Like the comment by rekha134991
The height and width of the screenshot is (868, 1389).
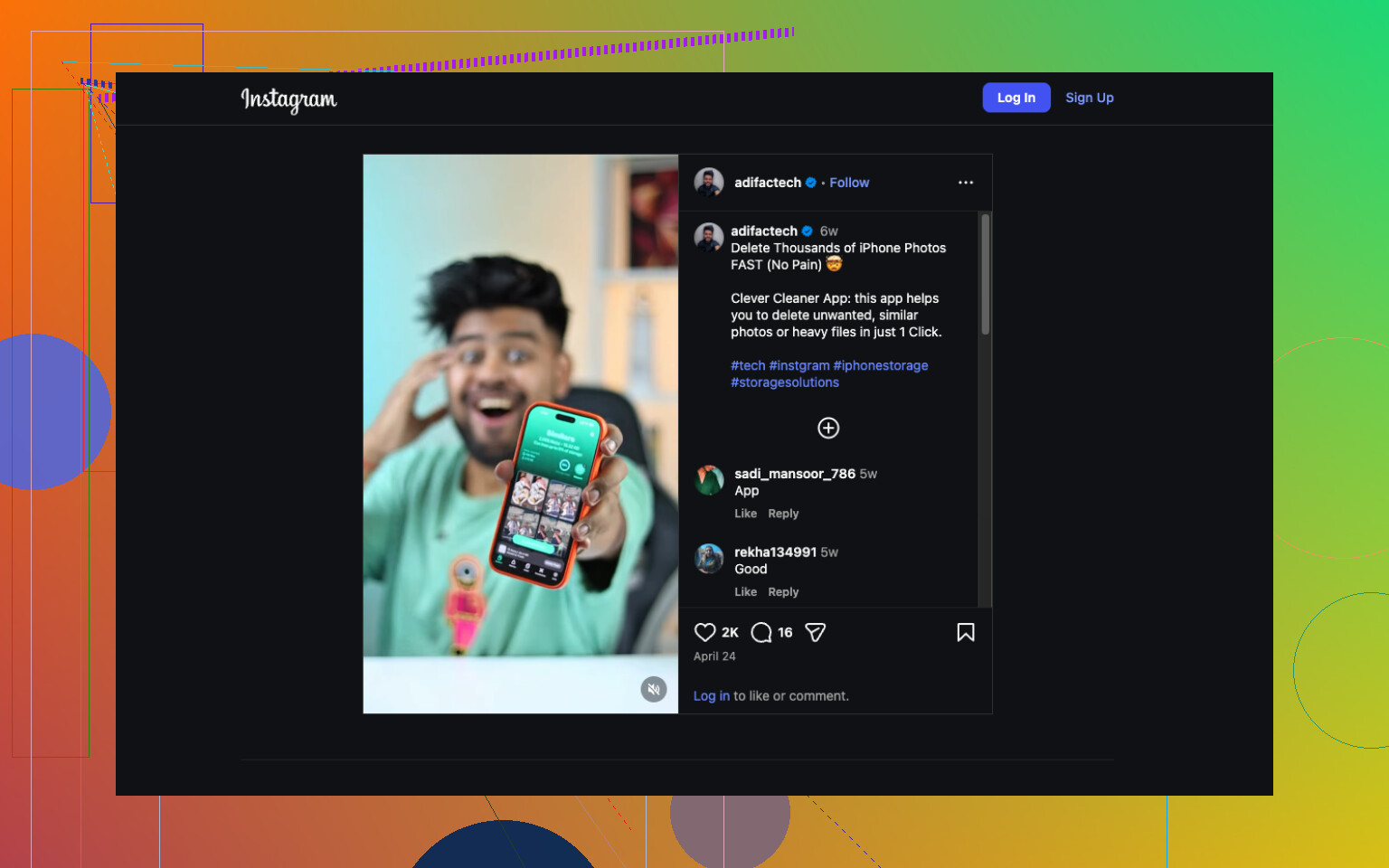pos(745,592)
